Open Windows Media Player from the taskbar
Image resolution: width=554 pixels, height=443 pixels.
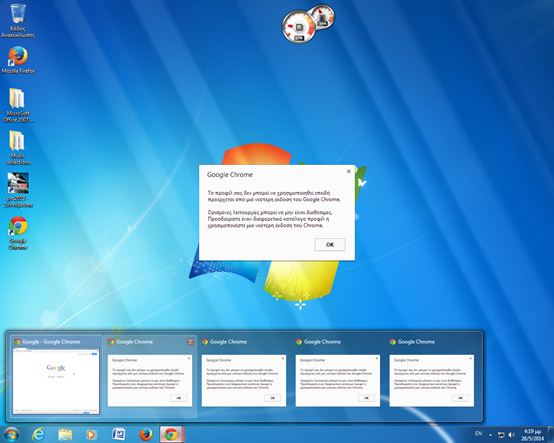click(x=91, y=434)
